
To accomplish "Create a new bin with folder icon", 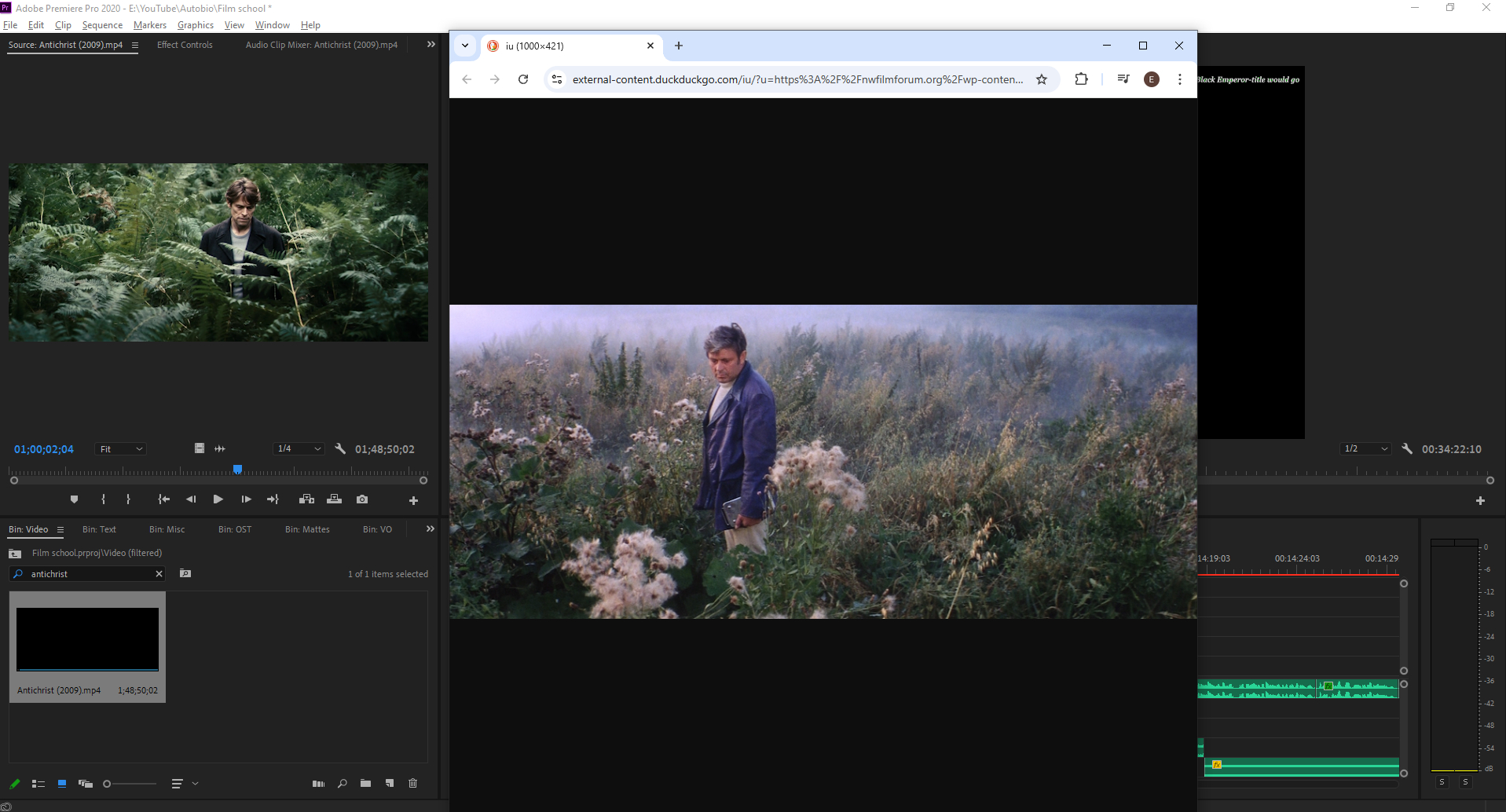I will [366, 784].
